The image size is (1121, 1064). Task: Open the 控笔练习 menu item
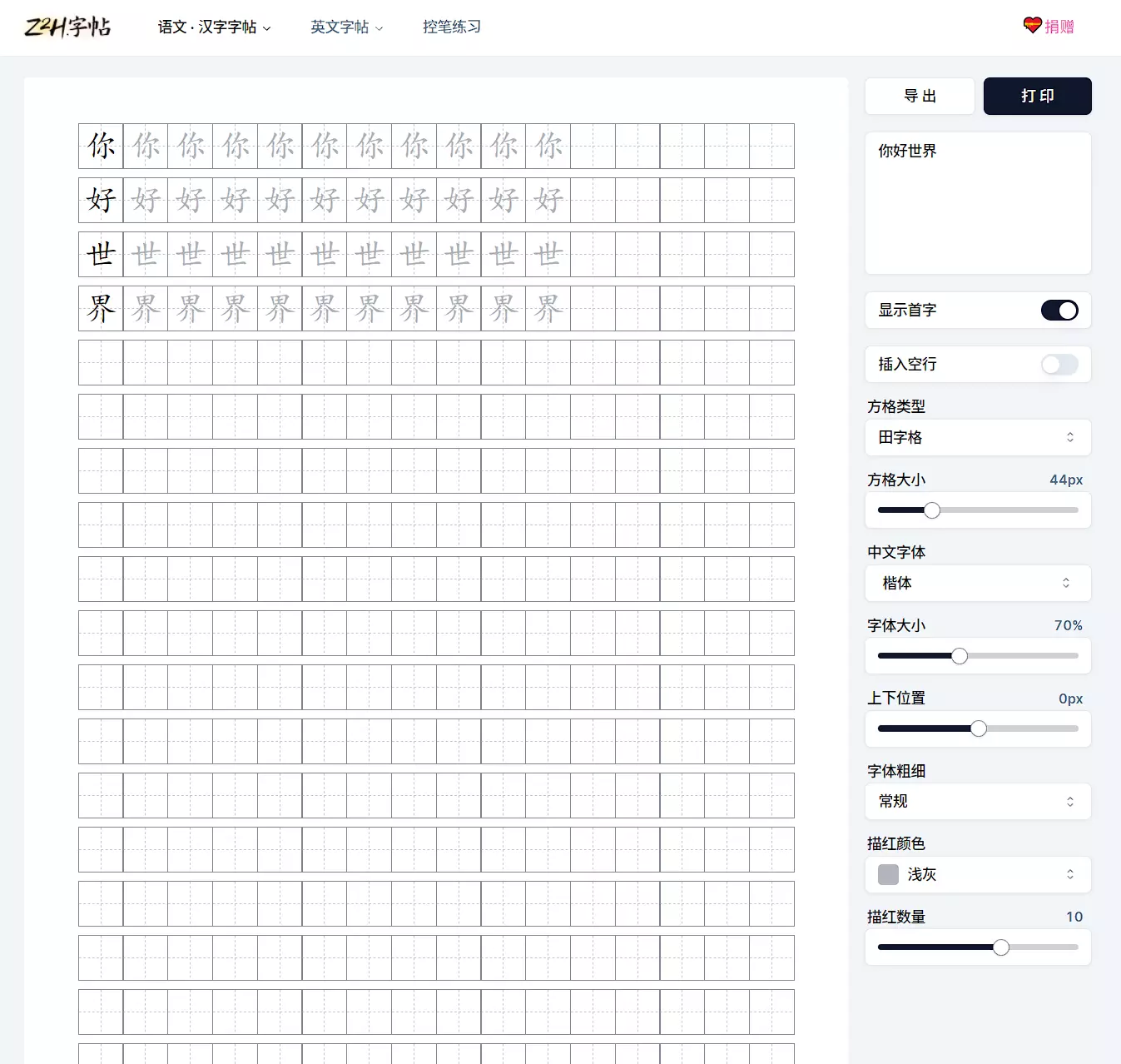click(452, 27)
